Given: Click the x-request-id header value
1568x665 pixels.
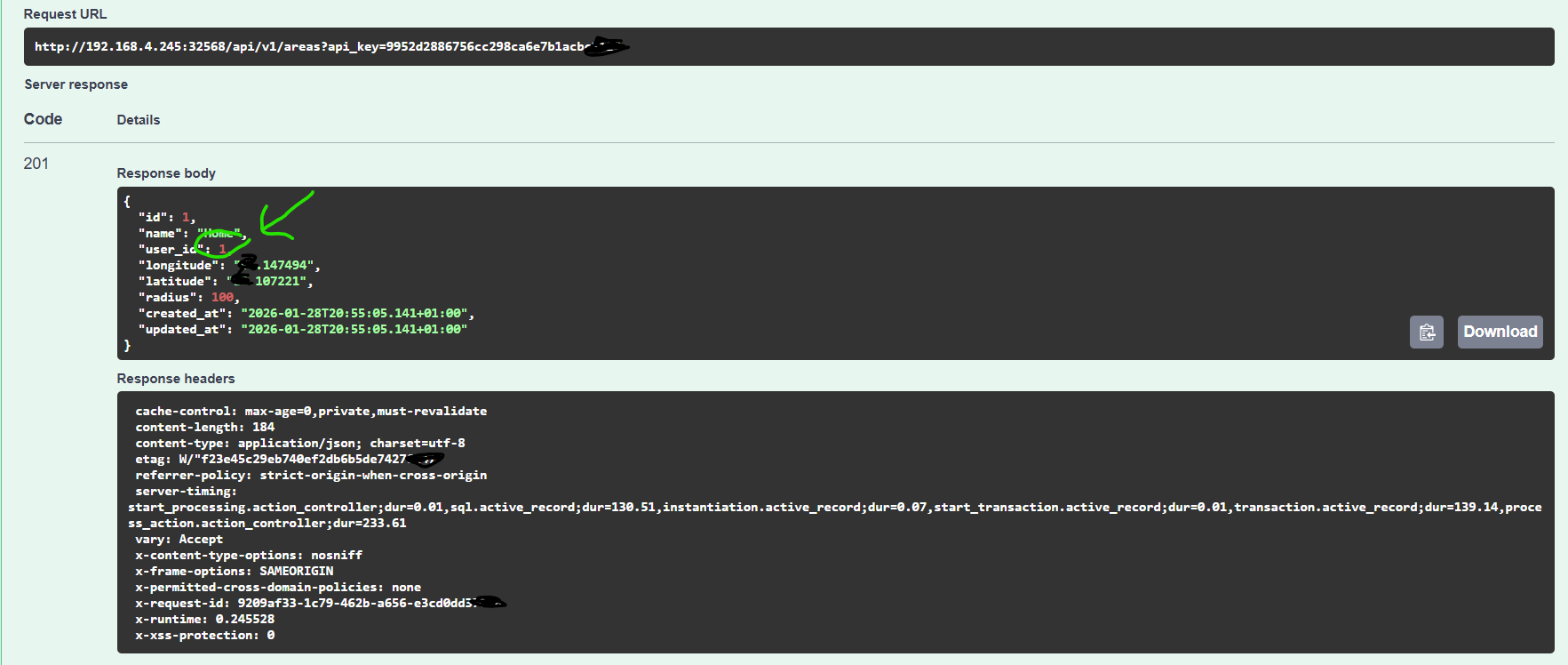Looking at the screenshot, I should [x=355, y=604].
